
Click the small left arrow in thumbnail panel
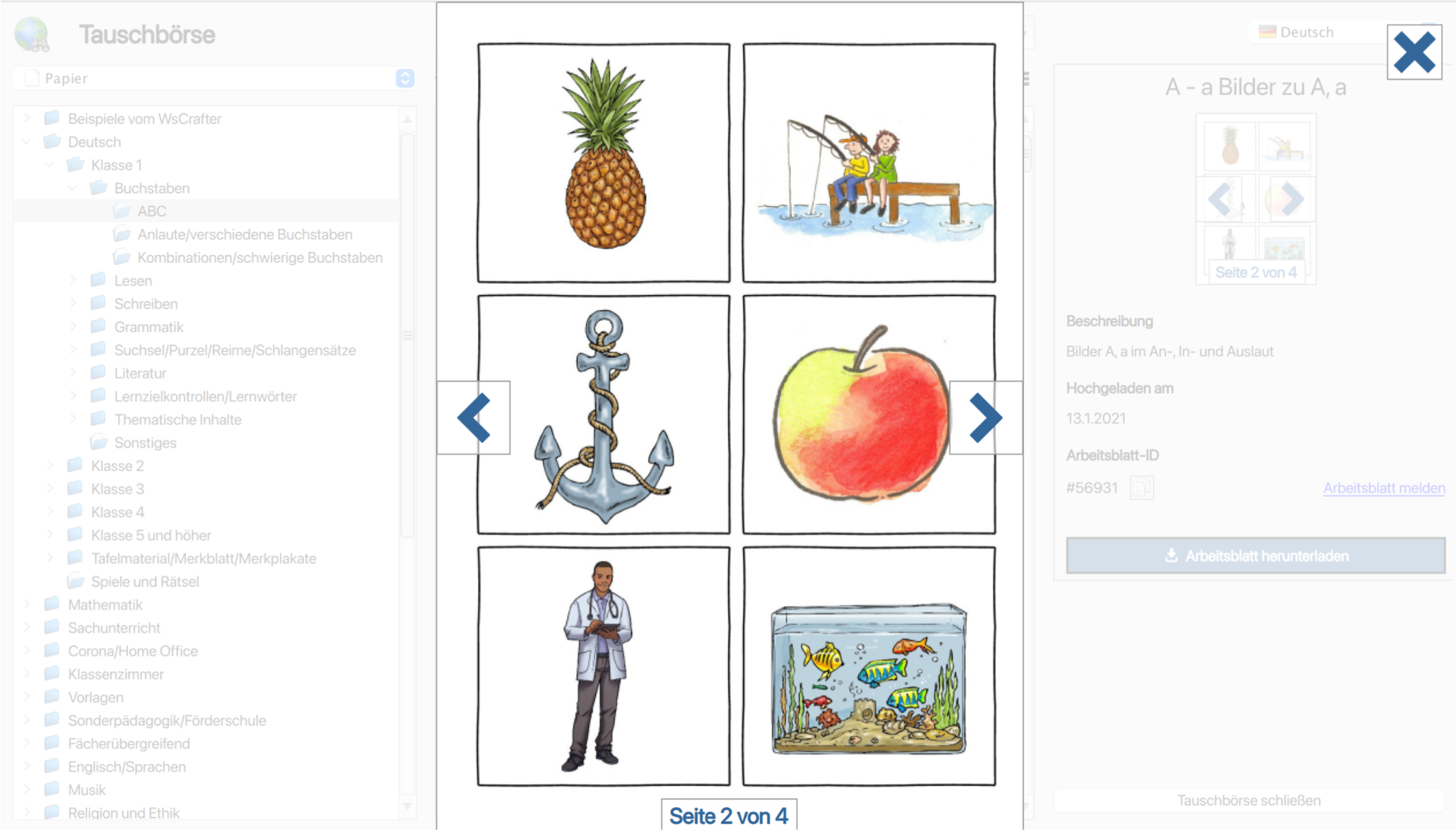1220,199
